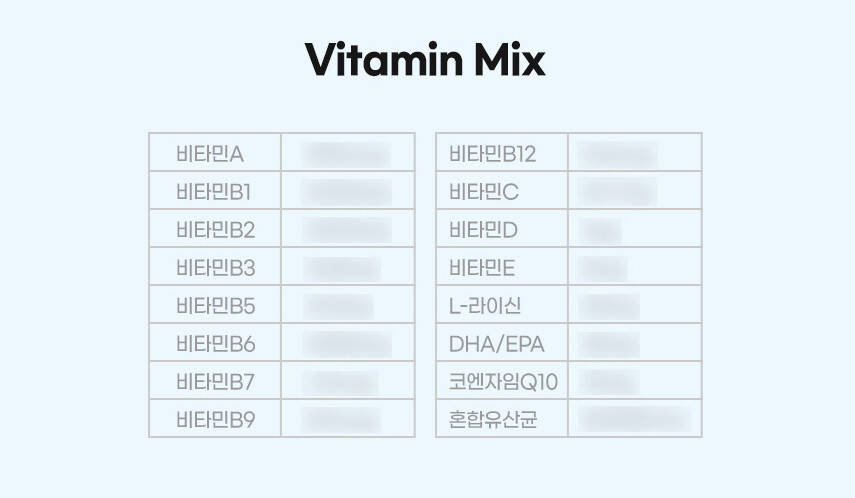855x498 pixels.
Task: Select the L-라이신 label
Action: [485, 306]
